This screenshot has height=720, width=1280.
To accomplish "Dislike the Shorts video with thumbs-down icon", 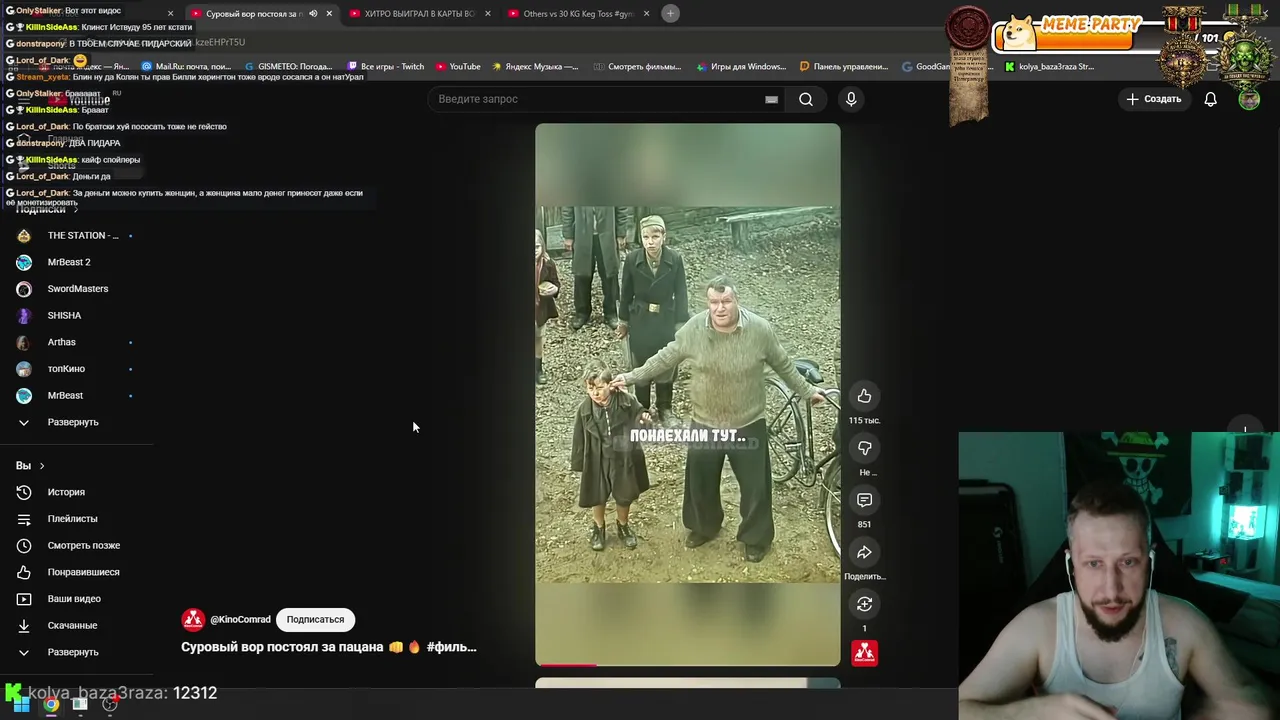I will coord(864,448).
